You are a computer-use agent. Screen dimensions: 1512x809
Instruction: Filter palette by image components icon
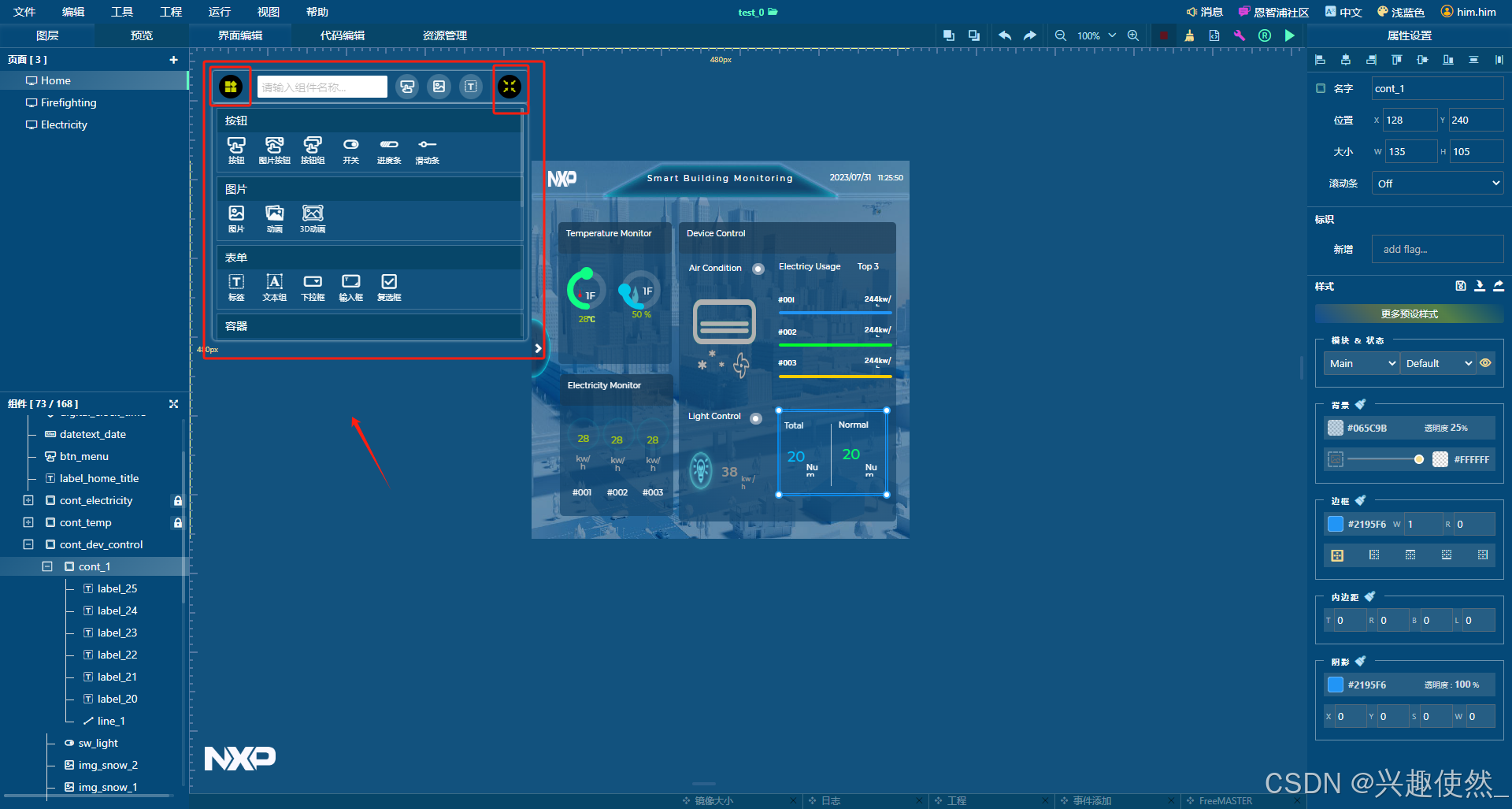(439, 87)
